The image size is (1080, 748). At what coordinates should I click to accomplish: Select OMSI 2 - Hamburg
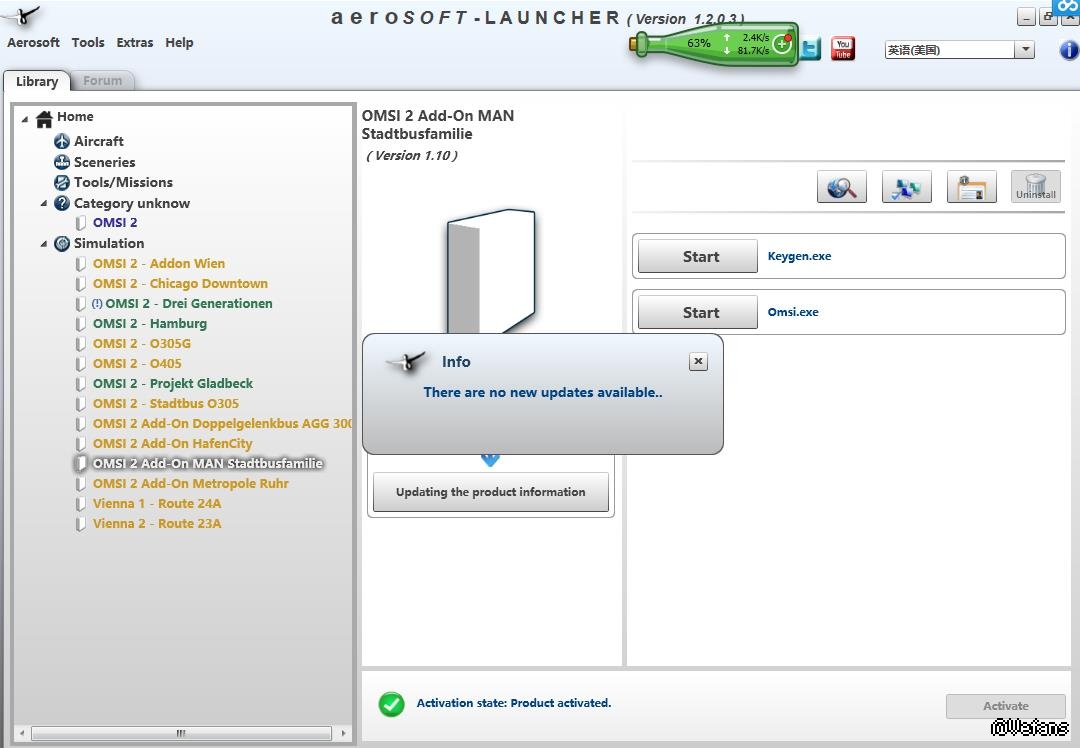click(149, 323)
